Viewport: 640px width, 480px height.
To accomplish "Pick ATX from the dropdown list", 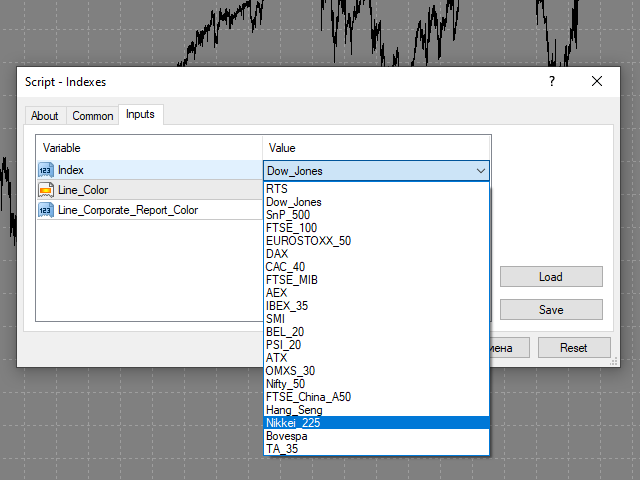I will coord(376,358).
